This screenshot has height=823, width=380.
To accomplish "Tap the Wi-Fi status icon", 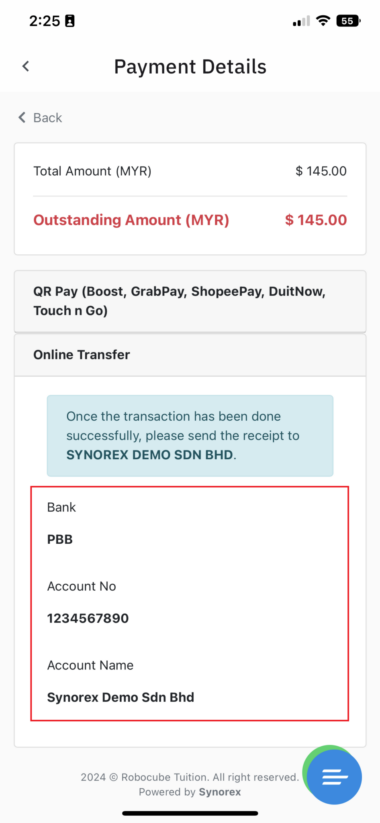I will click(324, 21).
